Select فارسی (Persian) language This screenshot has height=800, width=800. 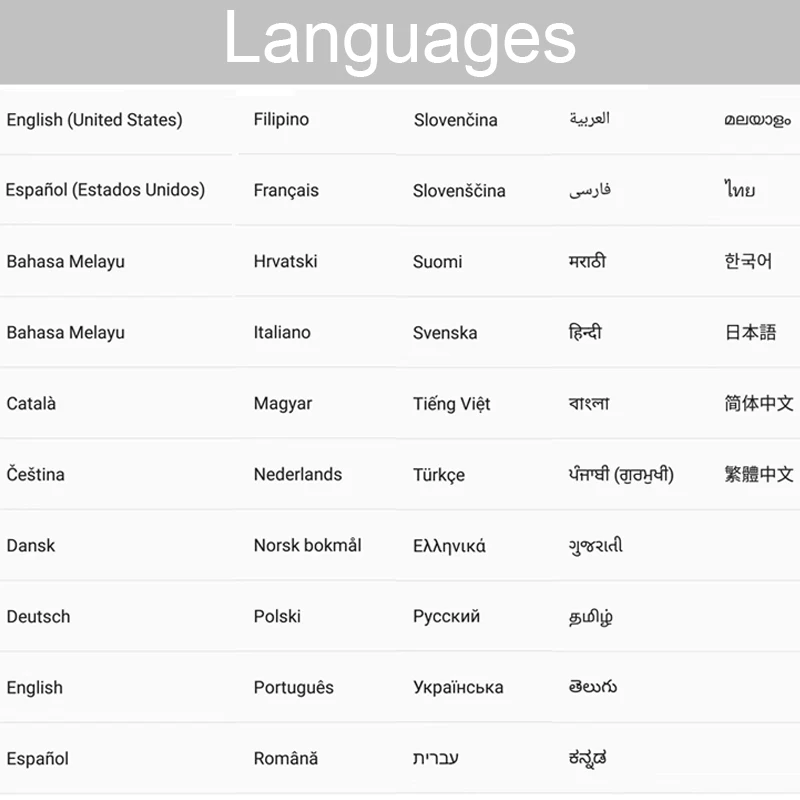pyautogui.click(x=590, y=190)
